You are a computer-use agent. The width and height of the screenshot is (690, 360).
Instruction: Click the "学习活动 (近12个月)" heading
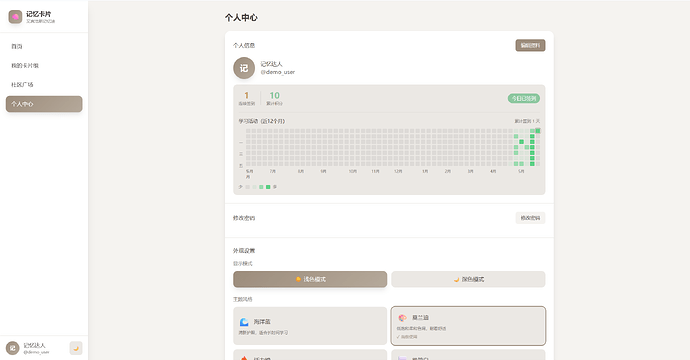pyautogui.click(x=262, y=121)
